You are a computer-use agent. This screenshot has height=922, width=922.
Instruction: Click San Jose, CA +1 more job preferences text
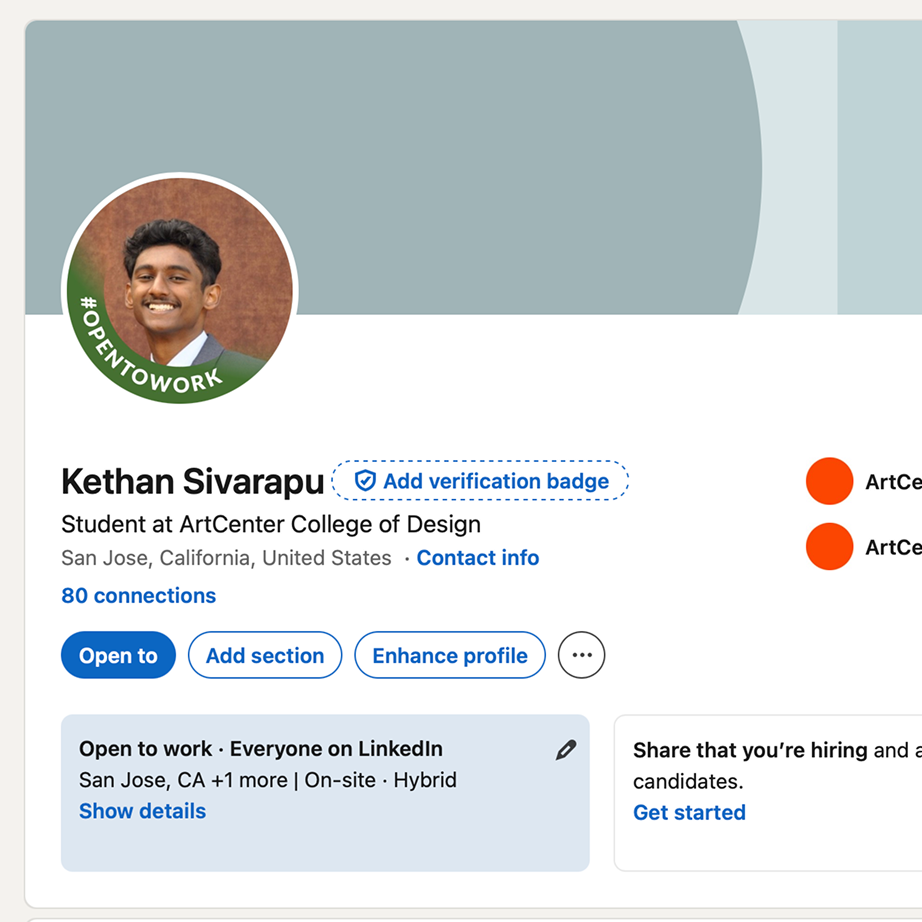(x=268, y=780)
